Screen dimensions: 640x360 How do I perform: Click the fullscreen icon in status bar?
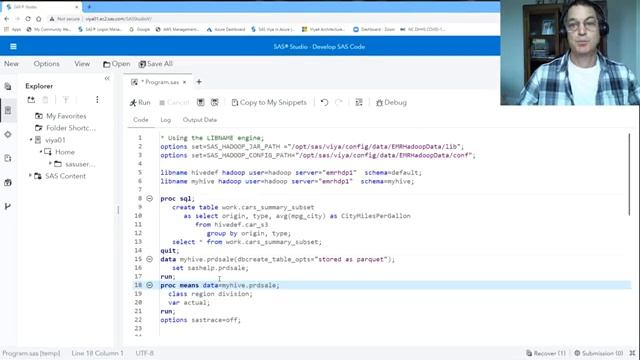coord(632,353)
